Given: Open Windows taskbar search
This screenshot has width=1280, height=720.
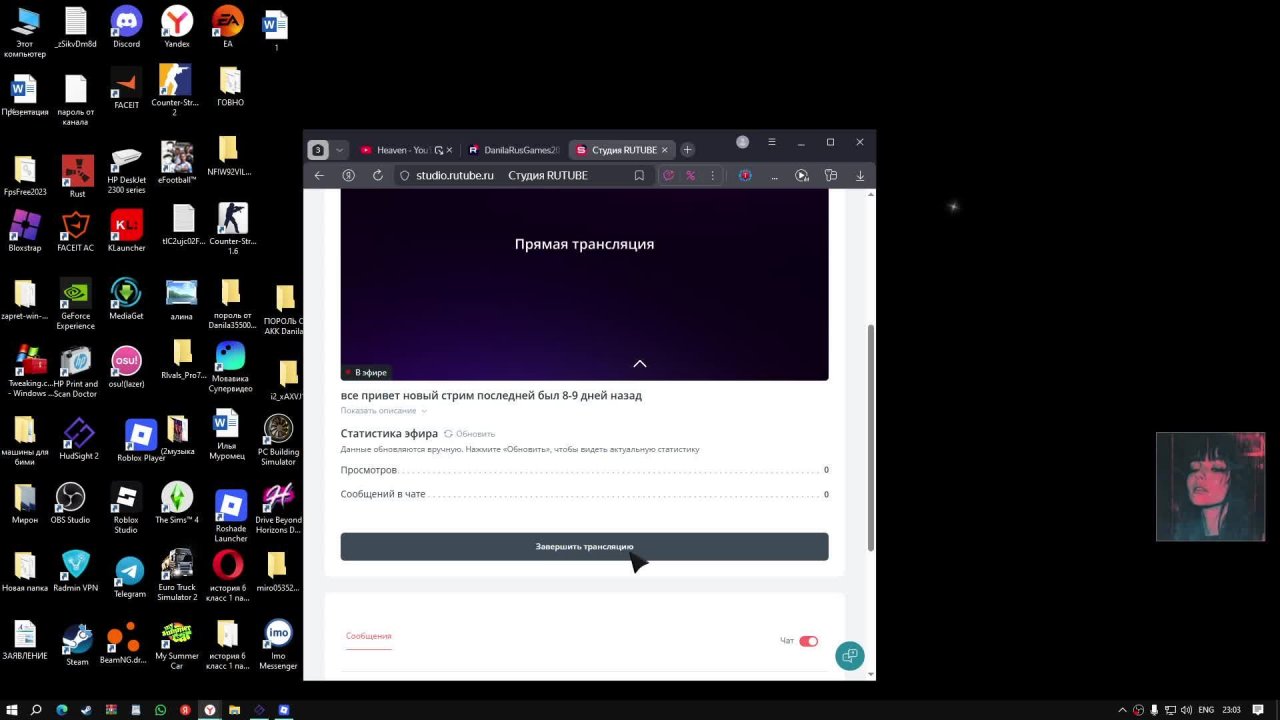Looking at the screenshot, I should click(36, 710).
